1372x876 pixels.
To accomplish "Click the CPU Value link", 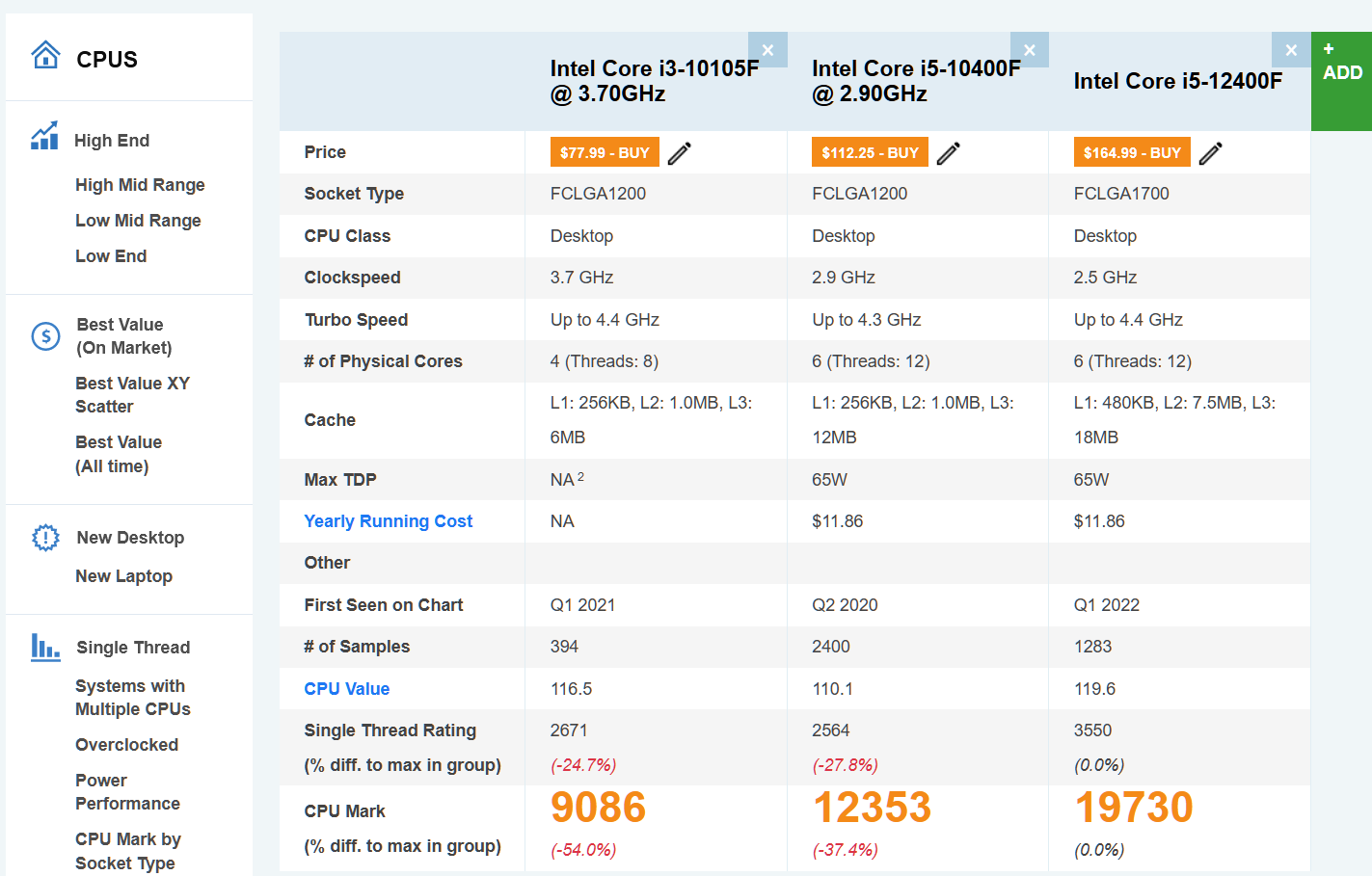I will [346, 689].
